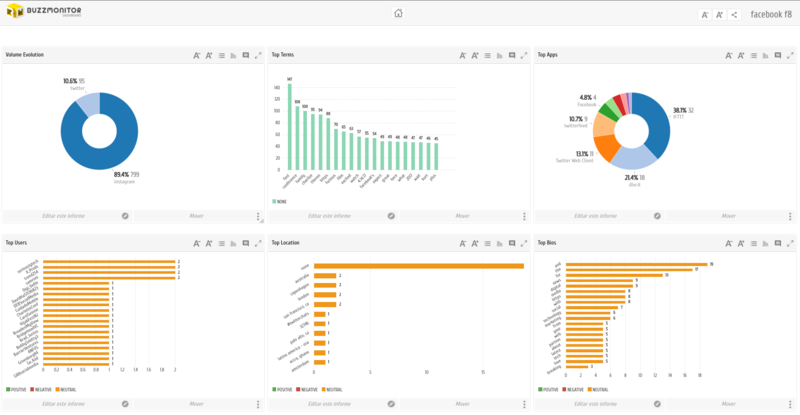The image size is (800, 415).
Task: Toggle NEUTRAL legend in Top Bios chart
Action: coord(598,389)
